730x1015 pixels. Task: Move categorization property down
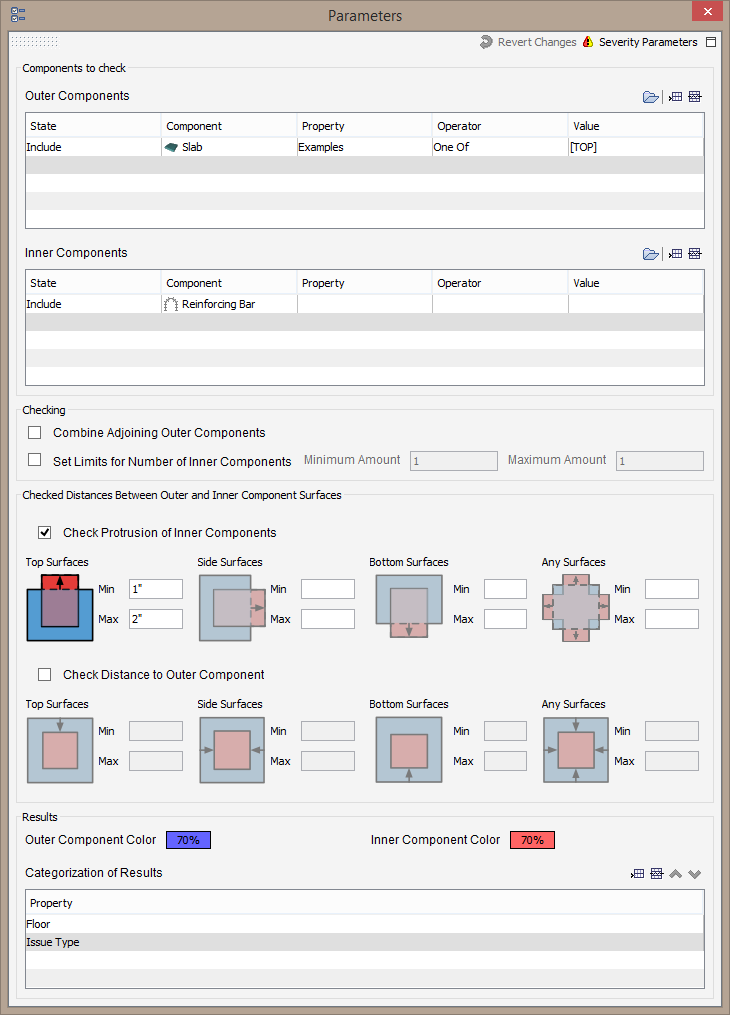695,874
